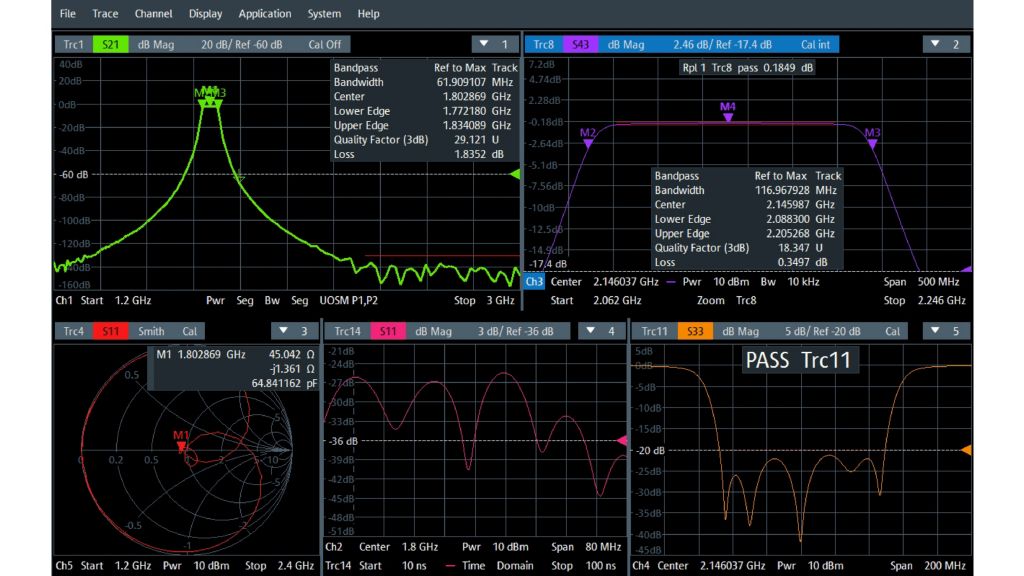
Task: Click the Time Domain label of Trc14
Action: point(498,566)
